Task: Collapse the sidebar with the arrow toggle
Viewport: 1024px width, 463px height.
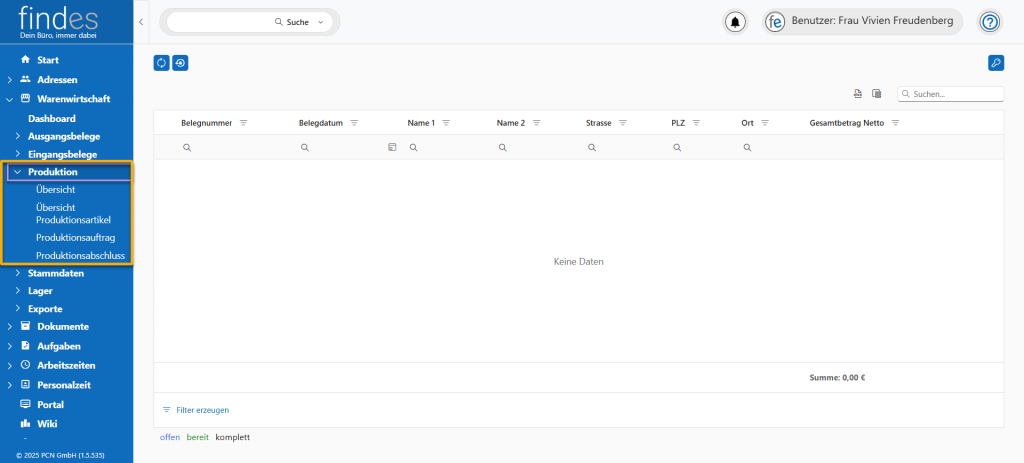Action: coord(141,22)
